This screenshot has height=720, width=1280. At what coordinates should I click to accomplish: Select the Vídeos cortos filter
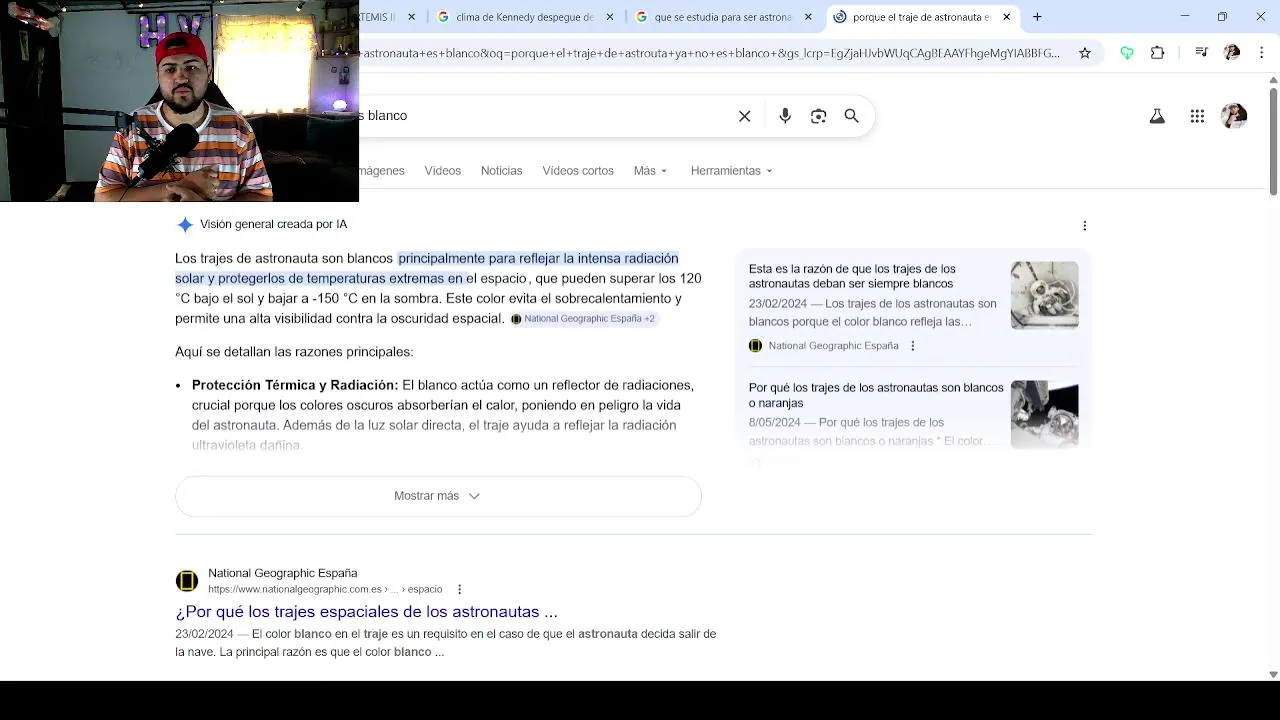point(578,171)
